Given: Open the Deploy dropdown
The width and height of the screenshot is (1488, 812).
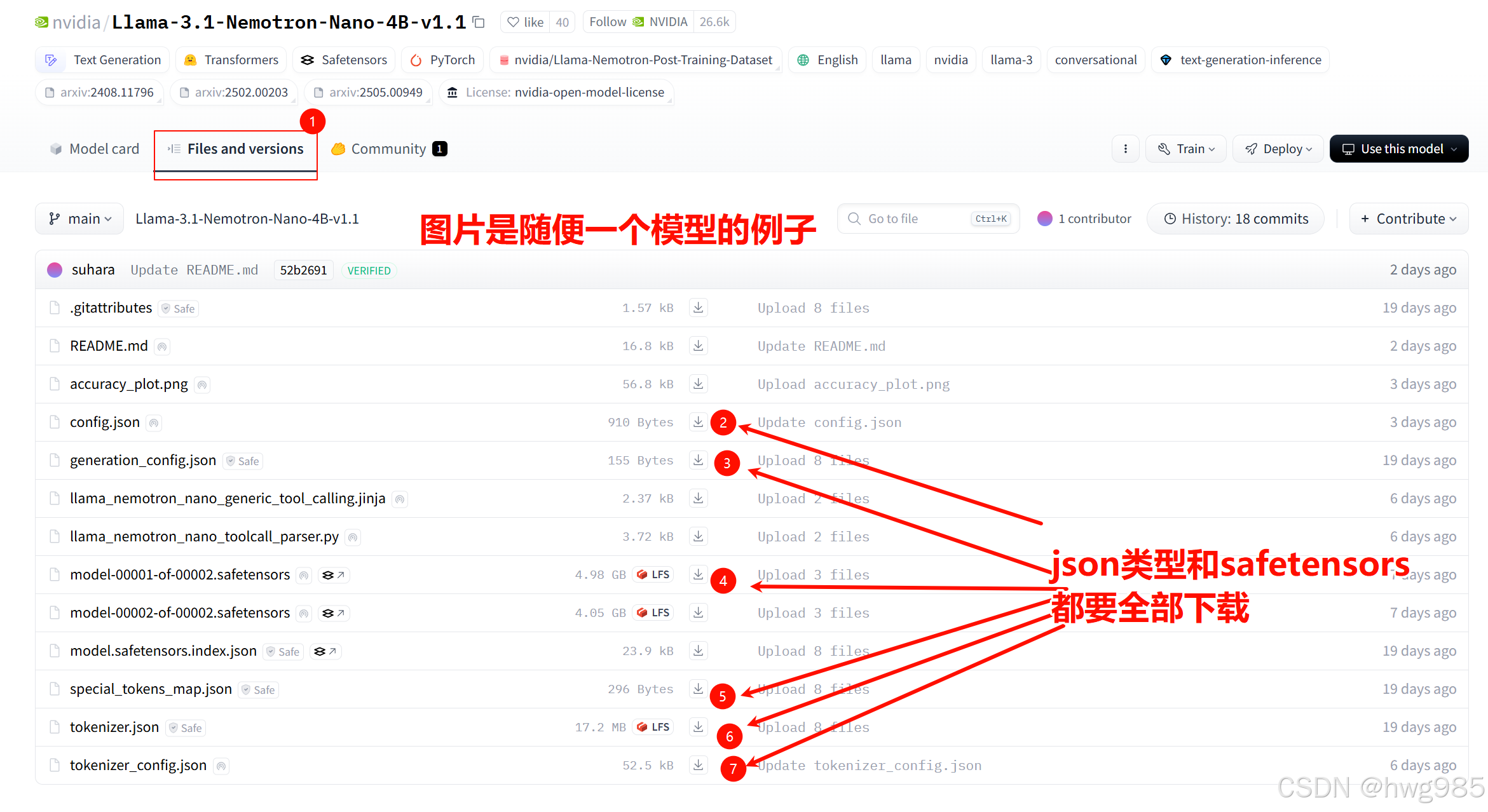Looking at the screenshot, I should pos(1278,148).
